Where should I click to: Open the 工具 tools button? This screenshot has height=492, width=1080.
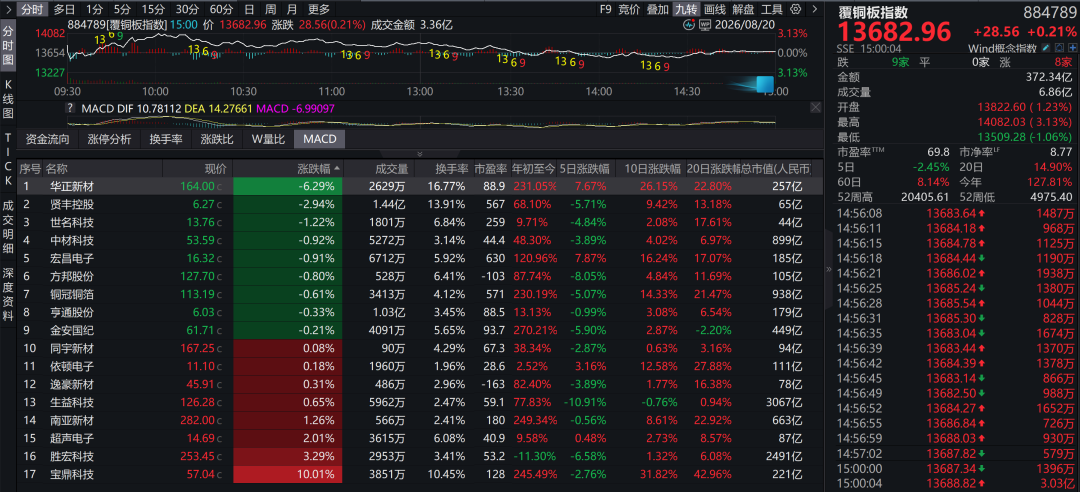click(772, 10)
